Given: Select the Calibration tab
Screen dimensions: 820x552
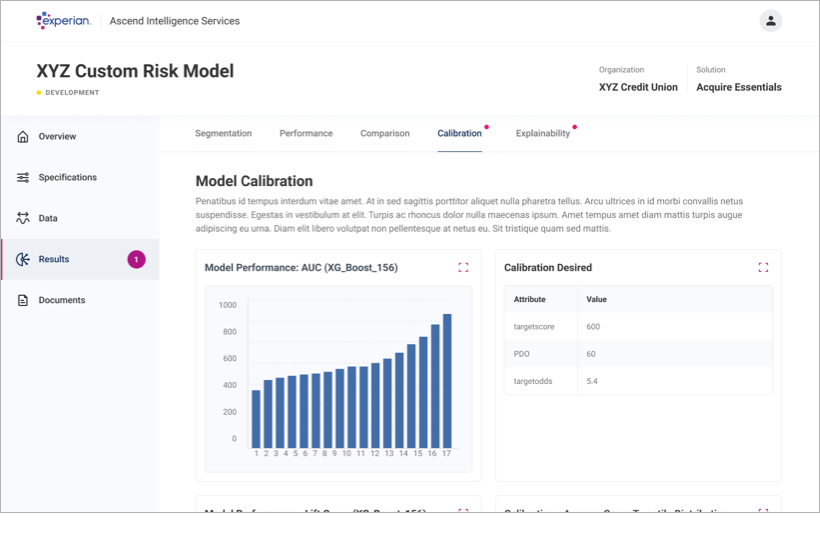Looking at the screenshot, I should click(459, 133).
